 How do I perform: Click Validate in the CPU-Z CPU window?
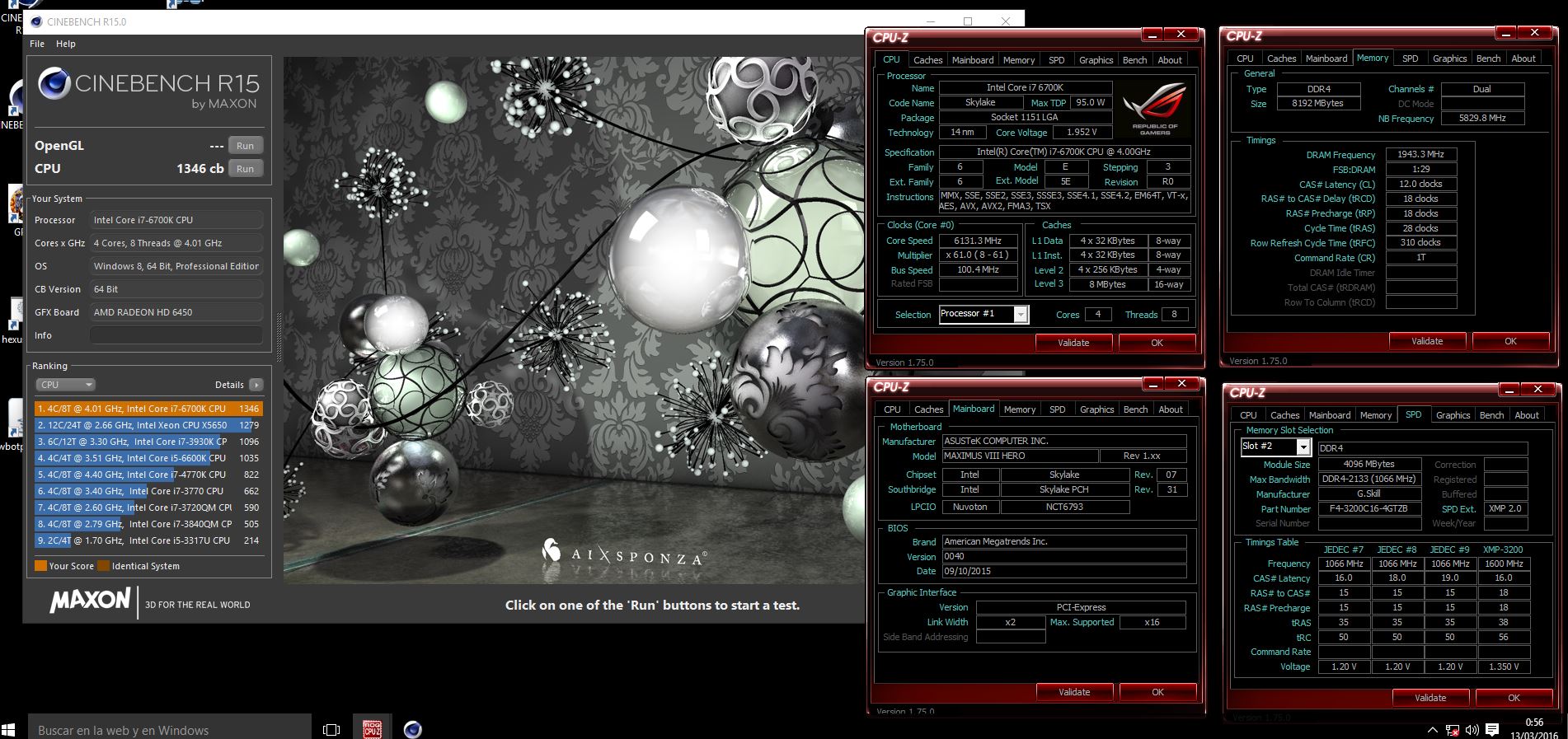tap(1073, 343)
